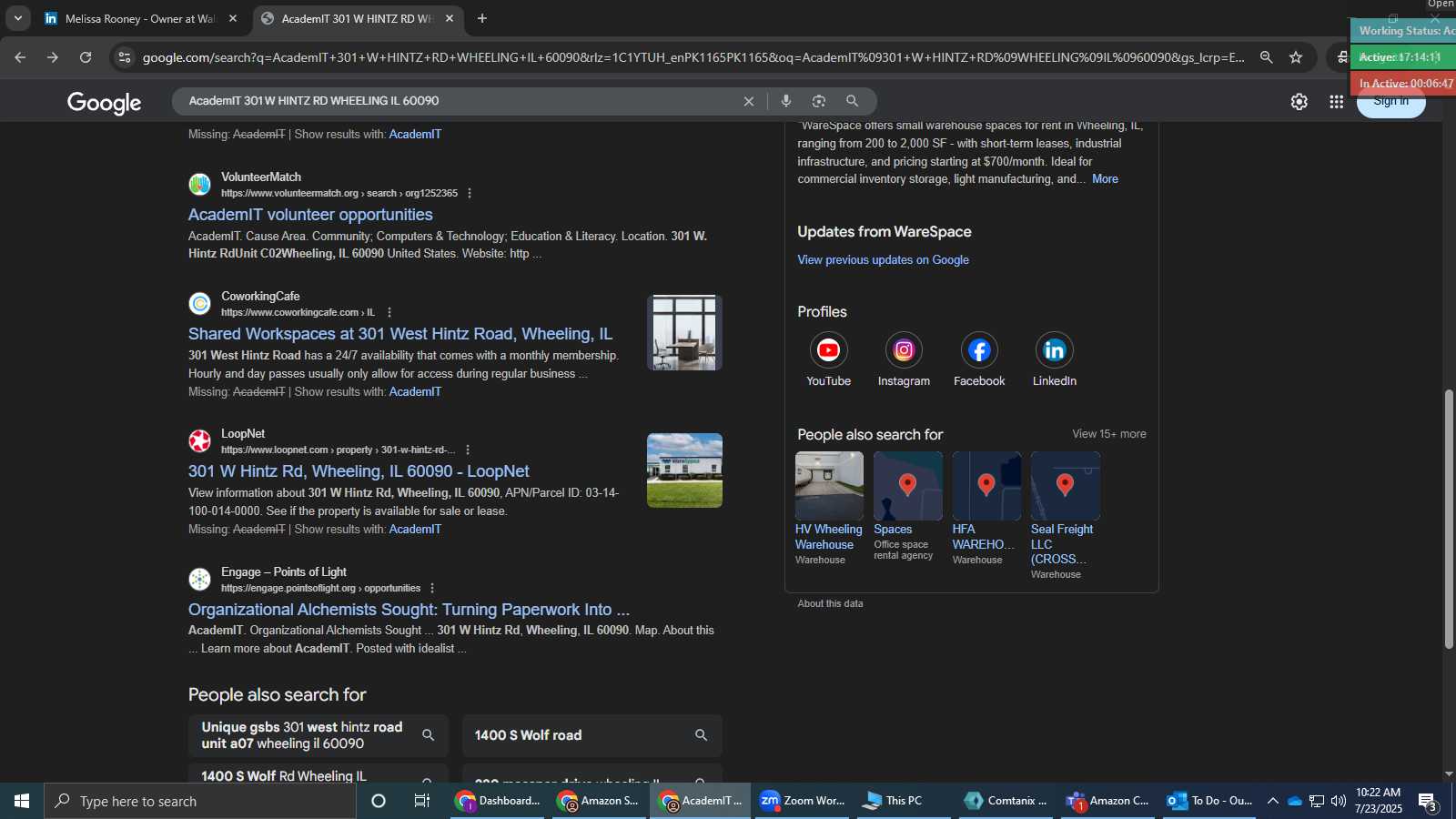Screen dimensions: 1456x819
Task: Open the notification center icon
Action: 1427,801
